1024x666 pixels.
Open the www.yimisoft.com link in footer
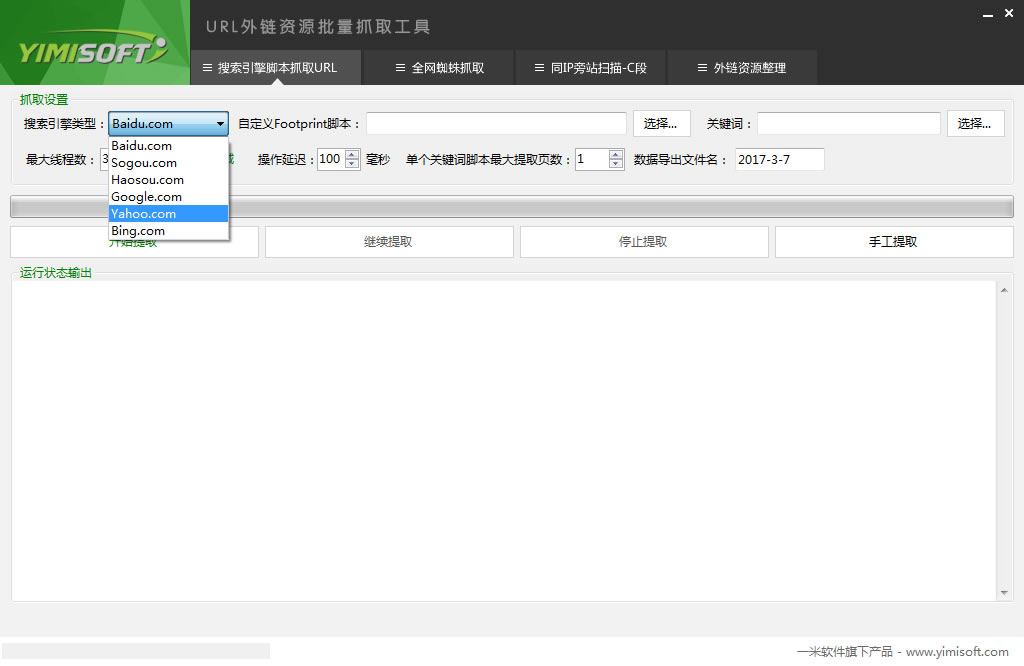click(957, 652)
